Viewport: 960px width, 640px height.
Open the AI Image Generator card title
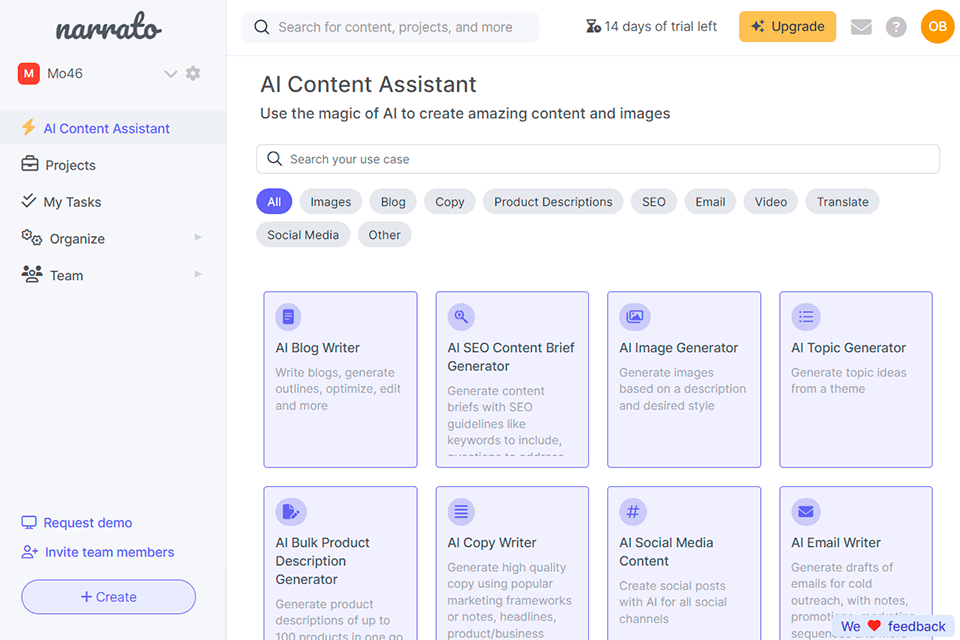click(x=678, y=347)
